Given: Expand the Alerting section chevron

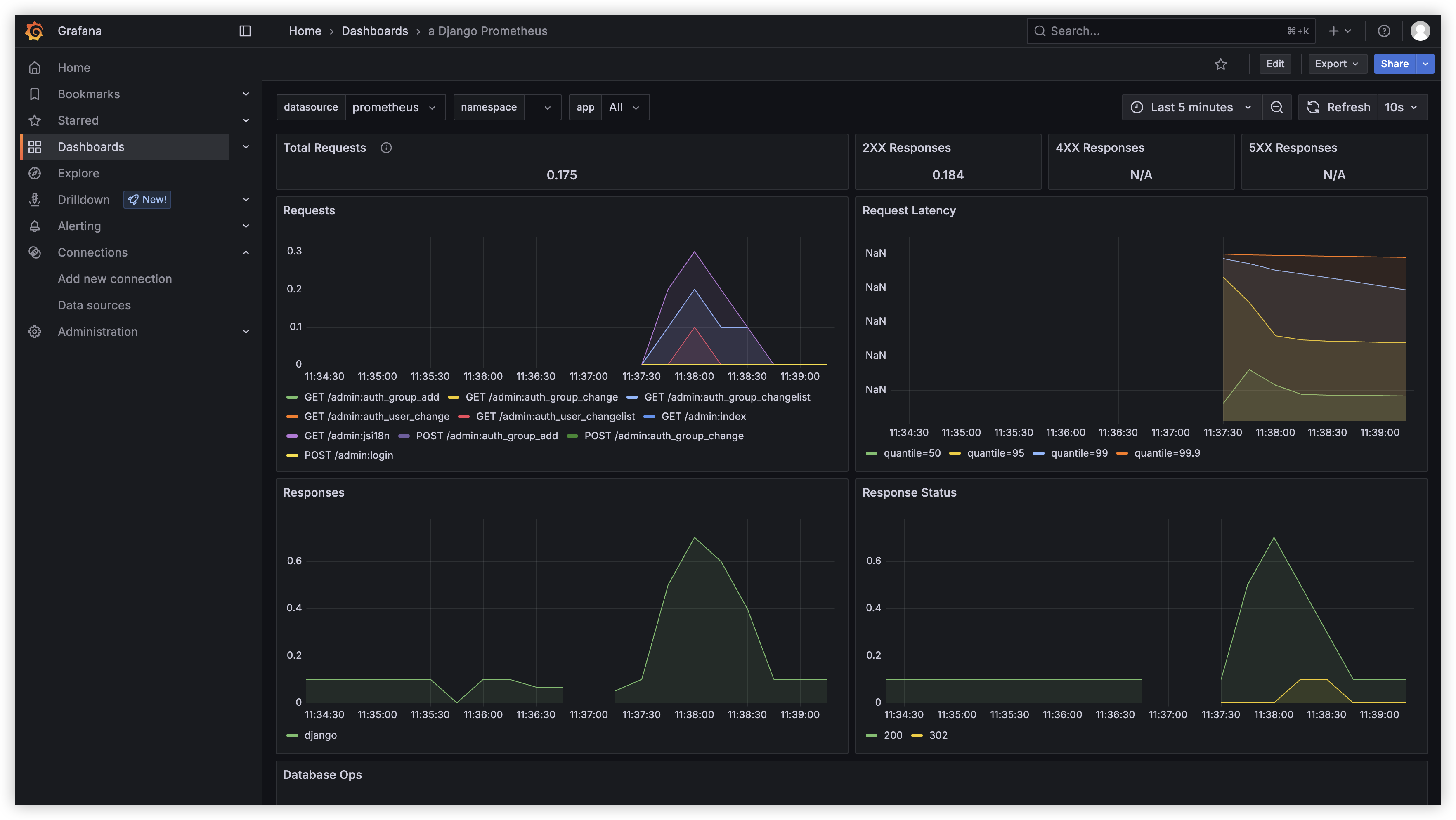Looking at the screenshot, I should pyautogui.click(x=246, y=226).
